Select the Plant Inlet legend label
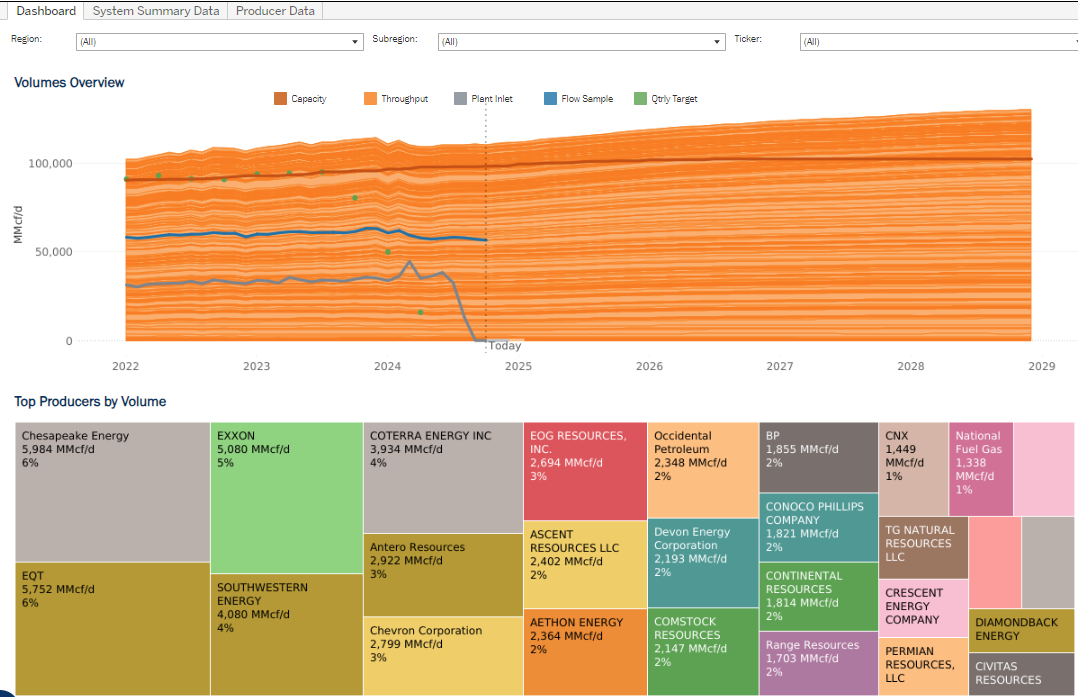 492,99
